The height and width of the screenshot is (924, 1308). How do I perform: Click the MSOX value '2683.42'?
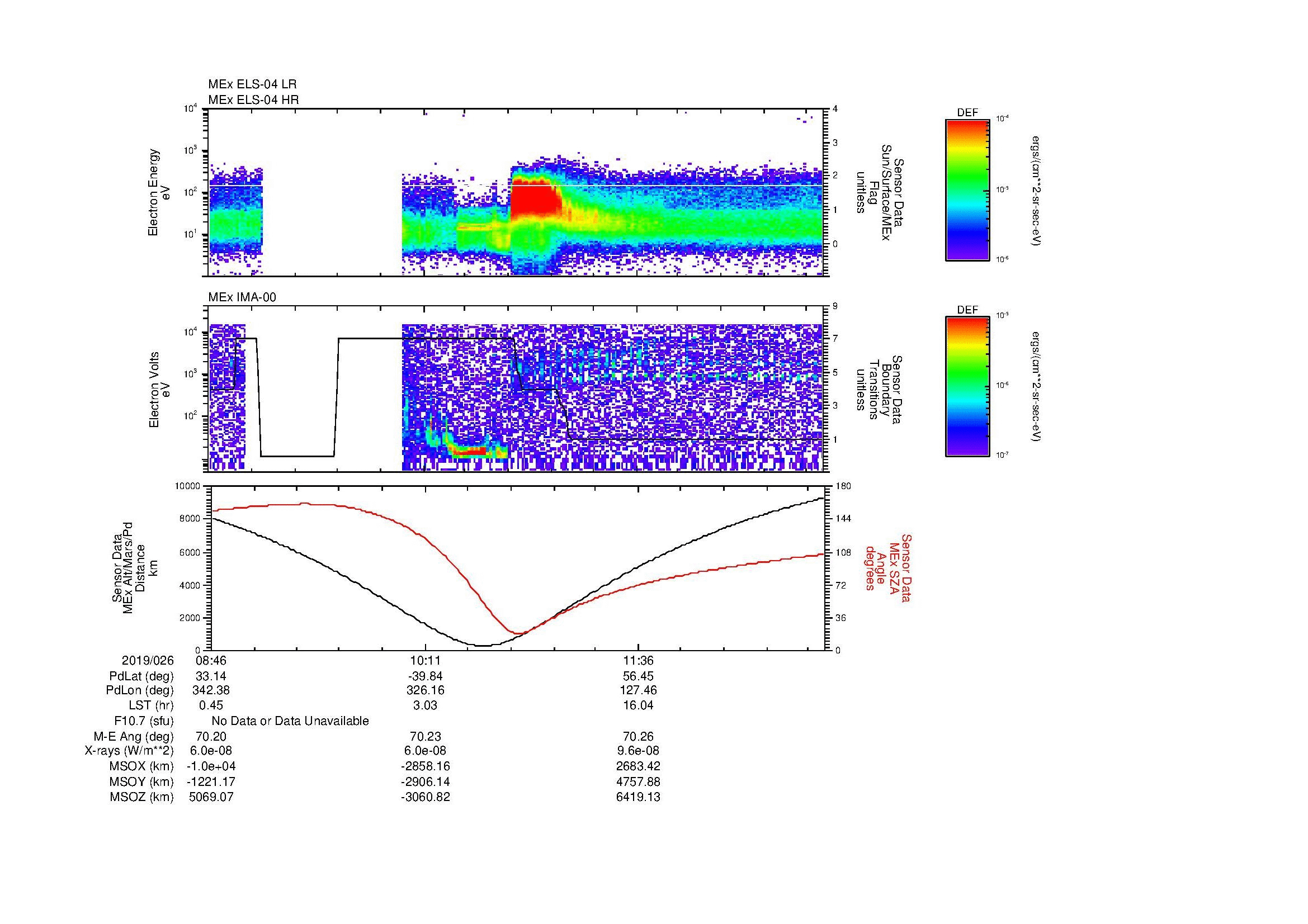[x=639, y=766]
